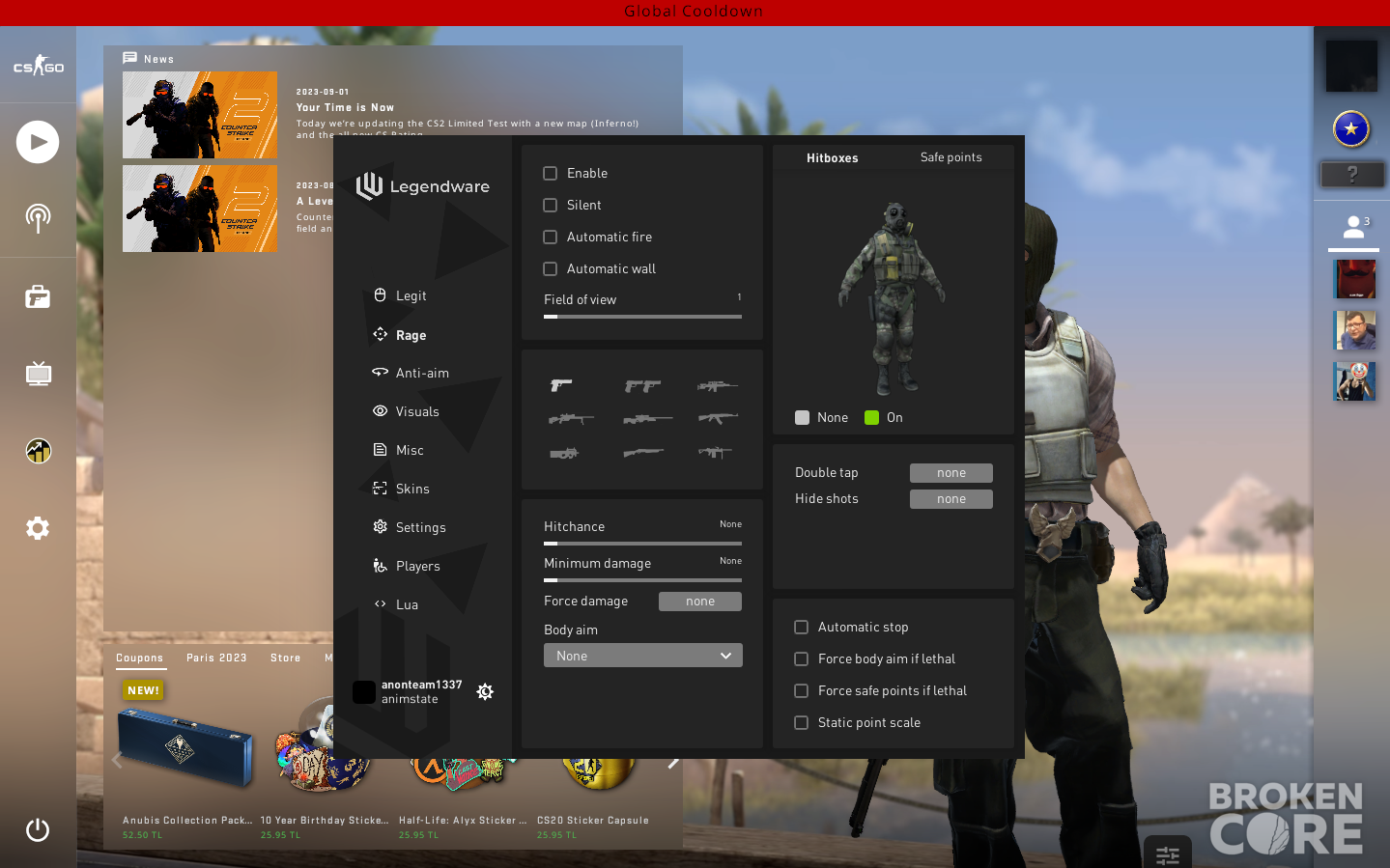The height and width of the screenshot is (868, 1390).
Task: Switch to the Paris 2023 tab
Action: click(216, 658)
